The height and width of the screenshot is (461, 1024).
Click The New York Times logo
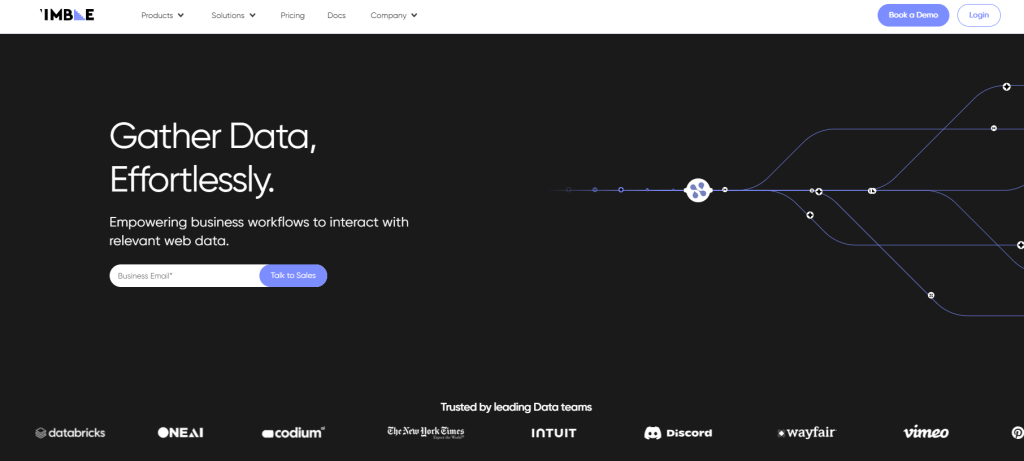(x=425, y=432)
